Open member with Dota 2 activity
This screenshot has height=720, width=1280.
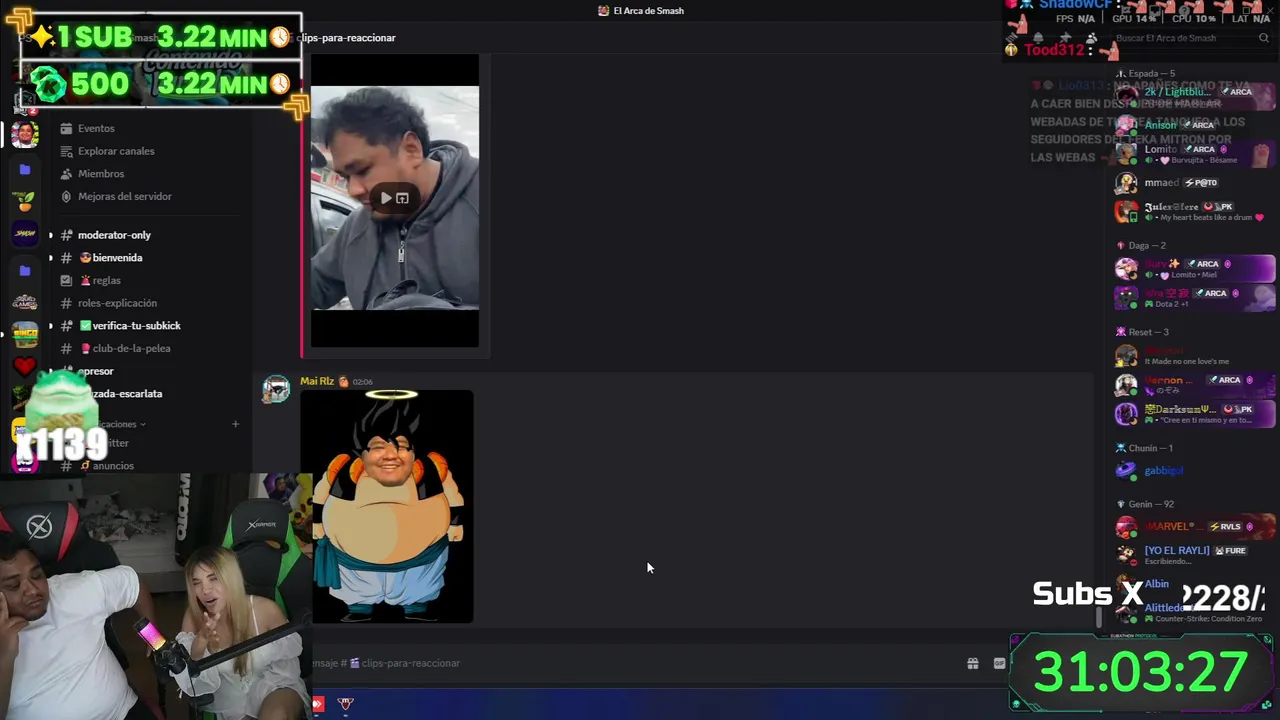[x=1195, y=298]
